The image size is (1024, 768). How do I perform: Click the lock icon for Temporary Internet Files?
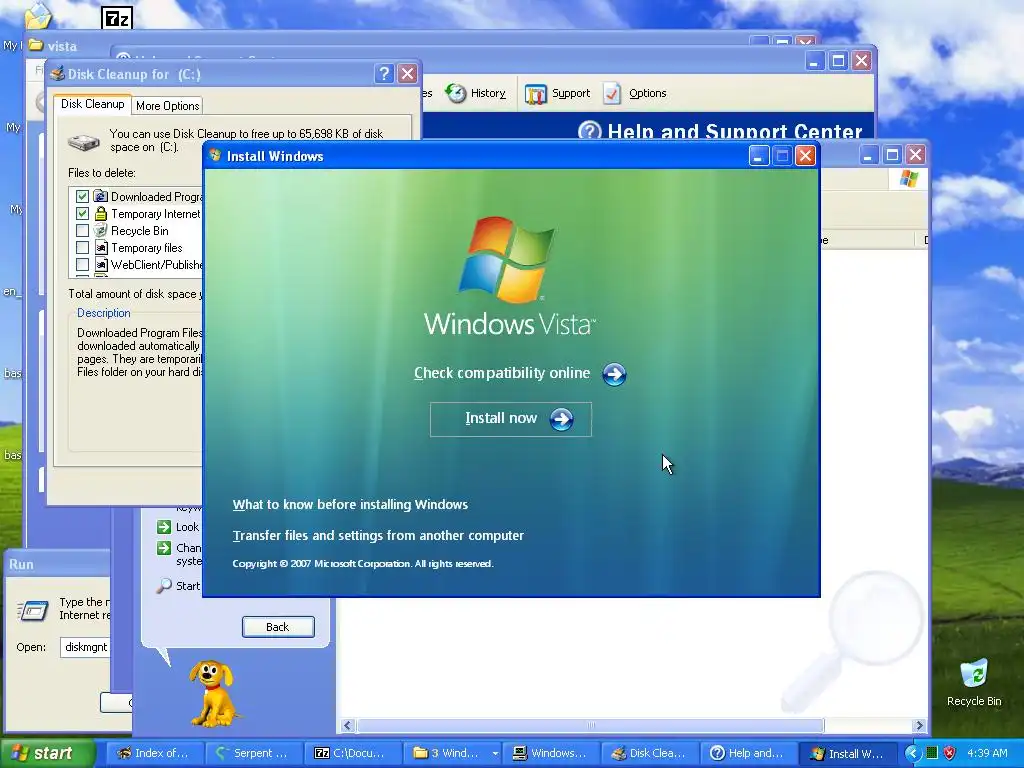tap(101, 214)
